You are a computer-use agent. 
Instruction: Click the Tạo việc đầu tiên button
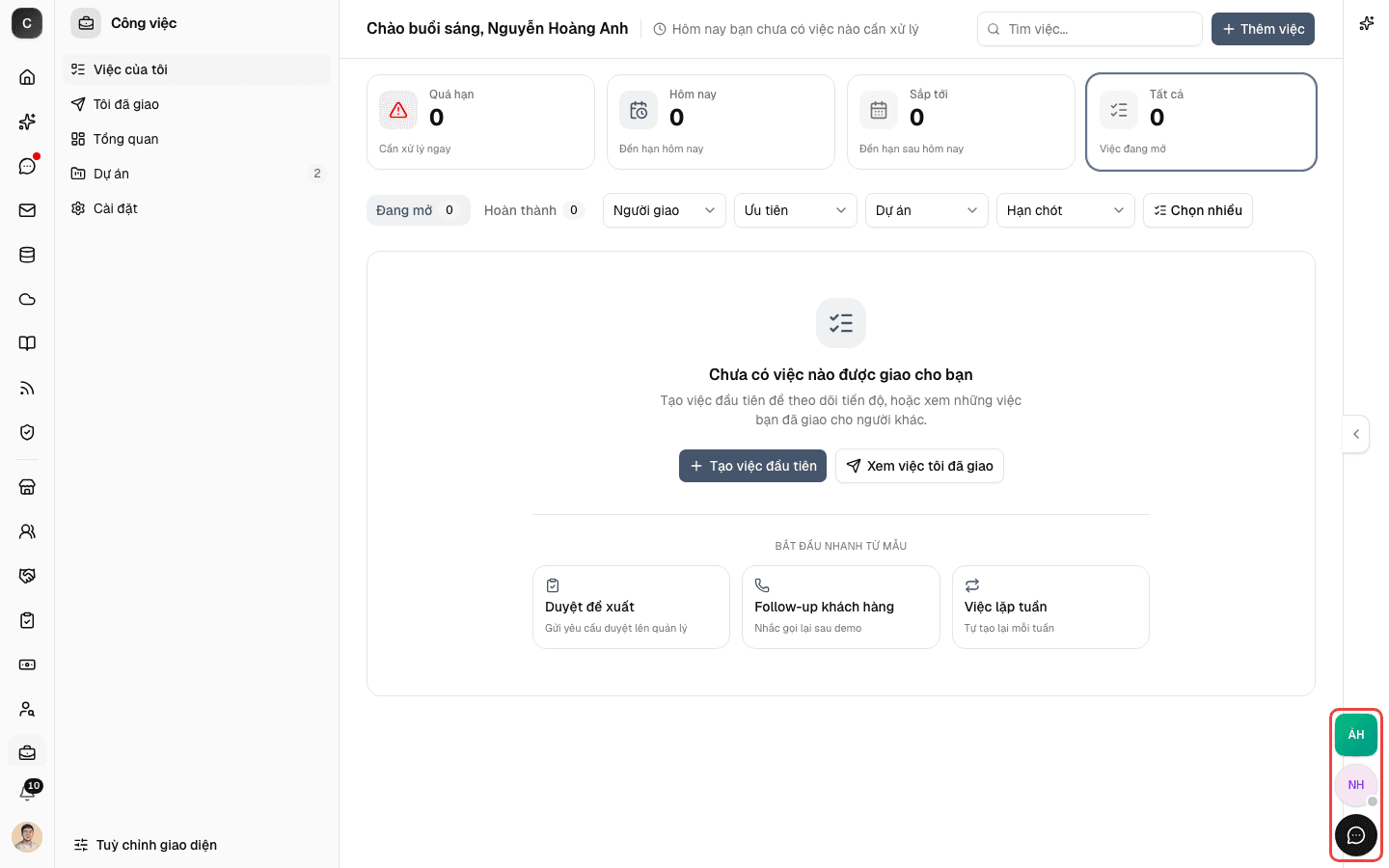(752, 466)
